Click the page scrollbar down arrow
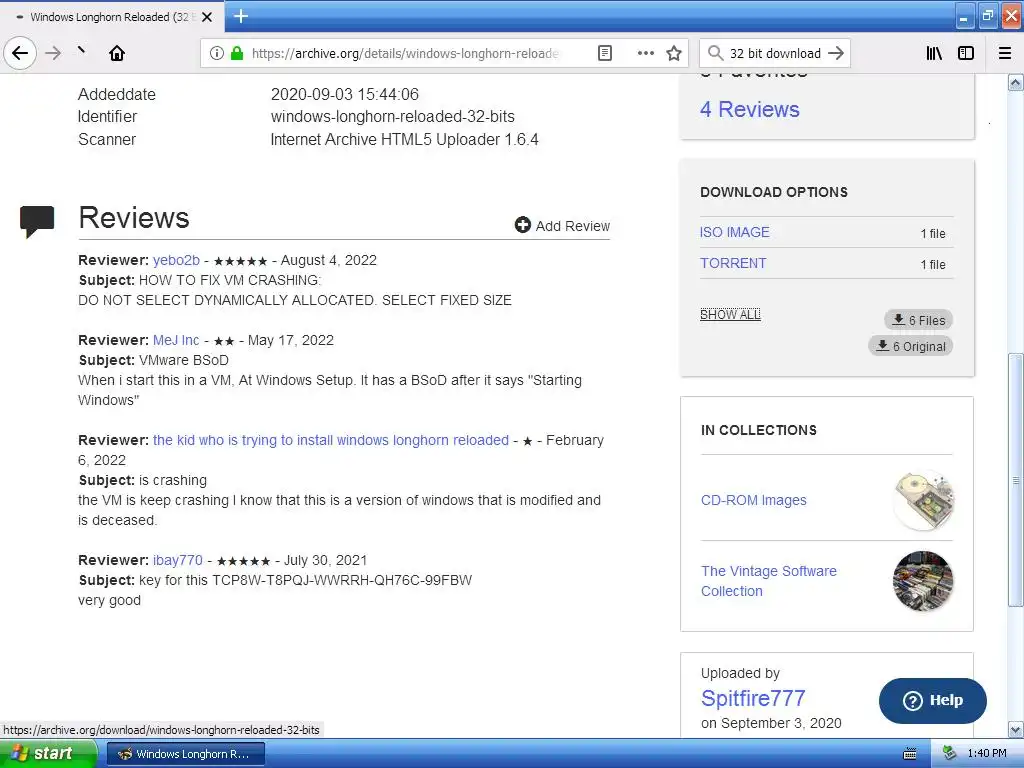Viewport: 1024px width, 768px height. click(1015, 729)
